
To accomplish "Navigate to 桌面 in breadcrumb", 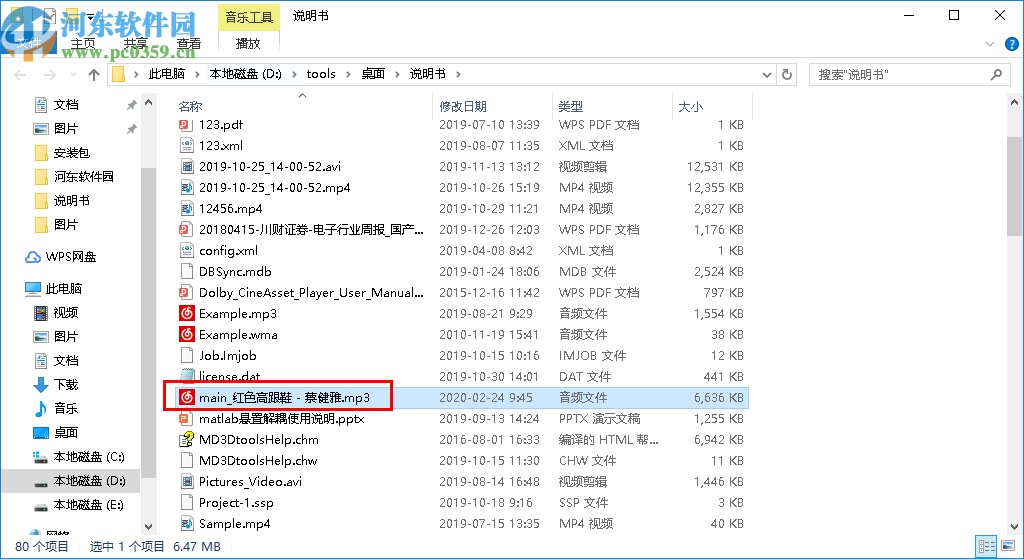I will (374, 74).
